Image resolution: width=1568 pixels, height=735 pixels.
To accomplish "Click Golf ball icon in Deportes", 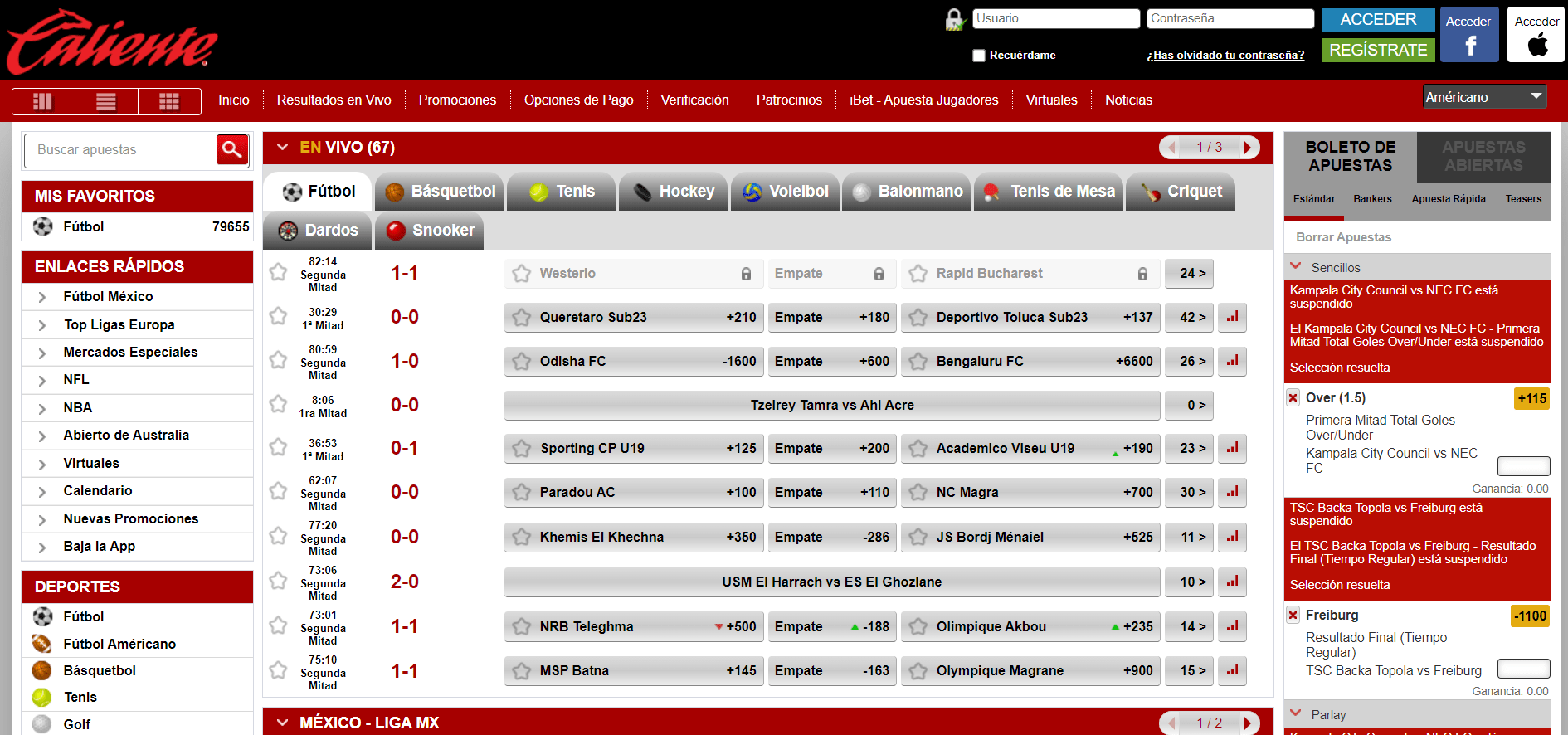I will 41,724.
